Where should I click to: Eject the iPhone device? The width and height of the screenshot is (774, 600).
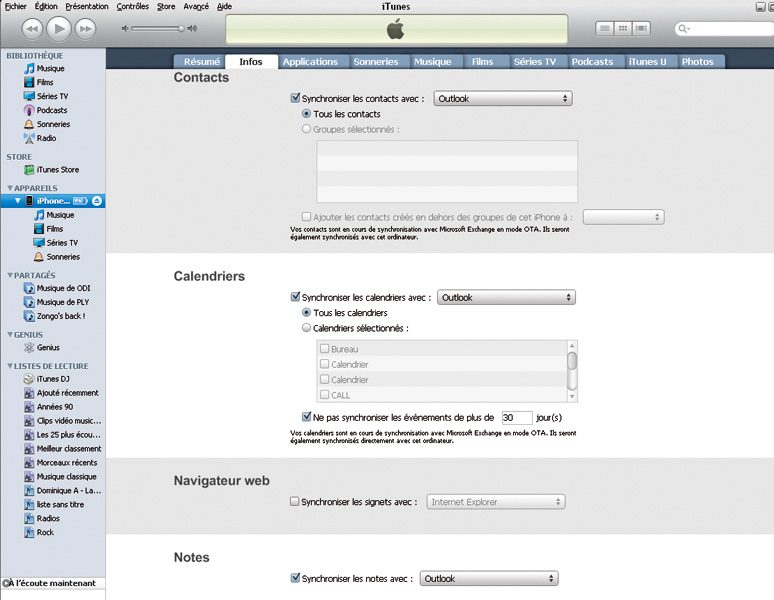[x=98, y=201]
